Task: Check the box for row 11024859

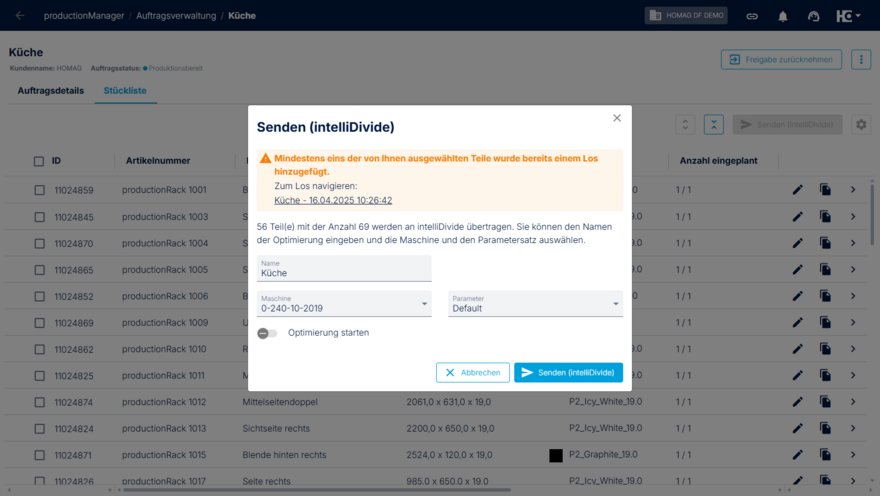Action: point(39,190)
